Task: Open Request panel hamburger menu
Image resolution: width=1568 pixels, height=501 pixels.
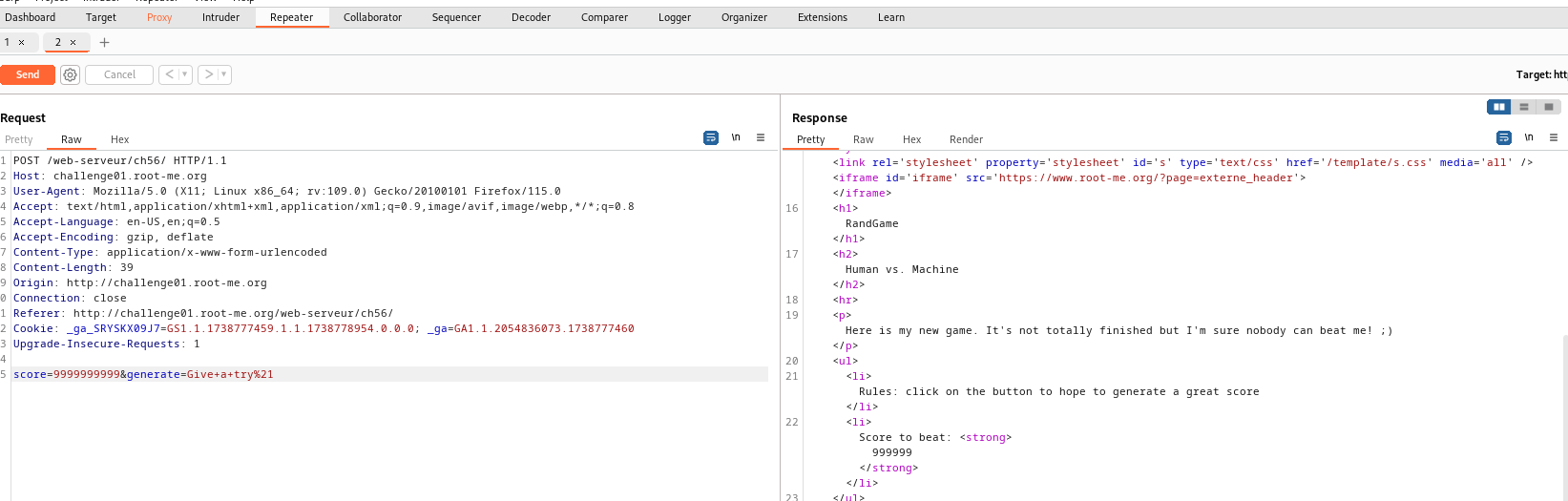Action: (761, 138)
